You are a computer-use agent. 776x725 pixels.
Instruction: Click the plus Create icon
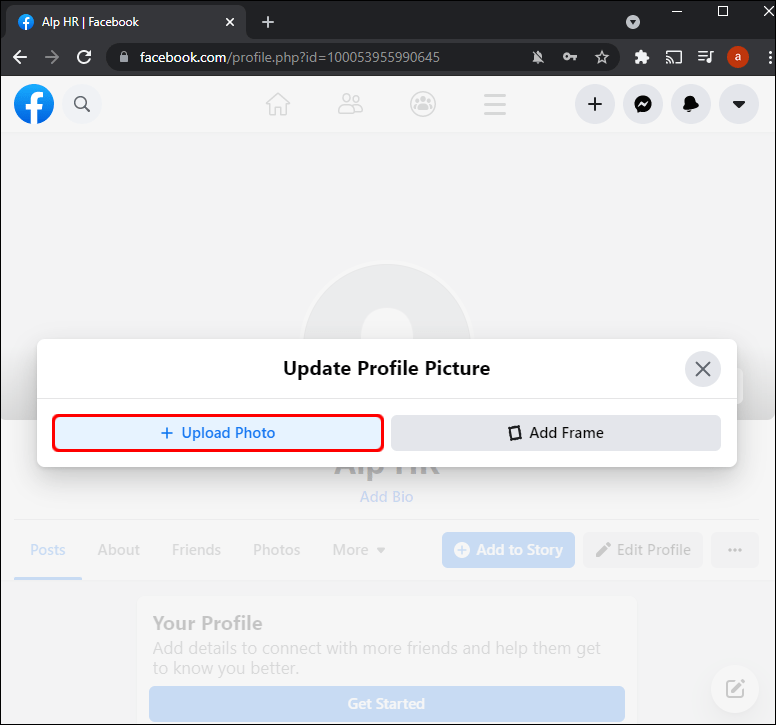click(595, 104)
